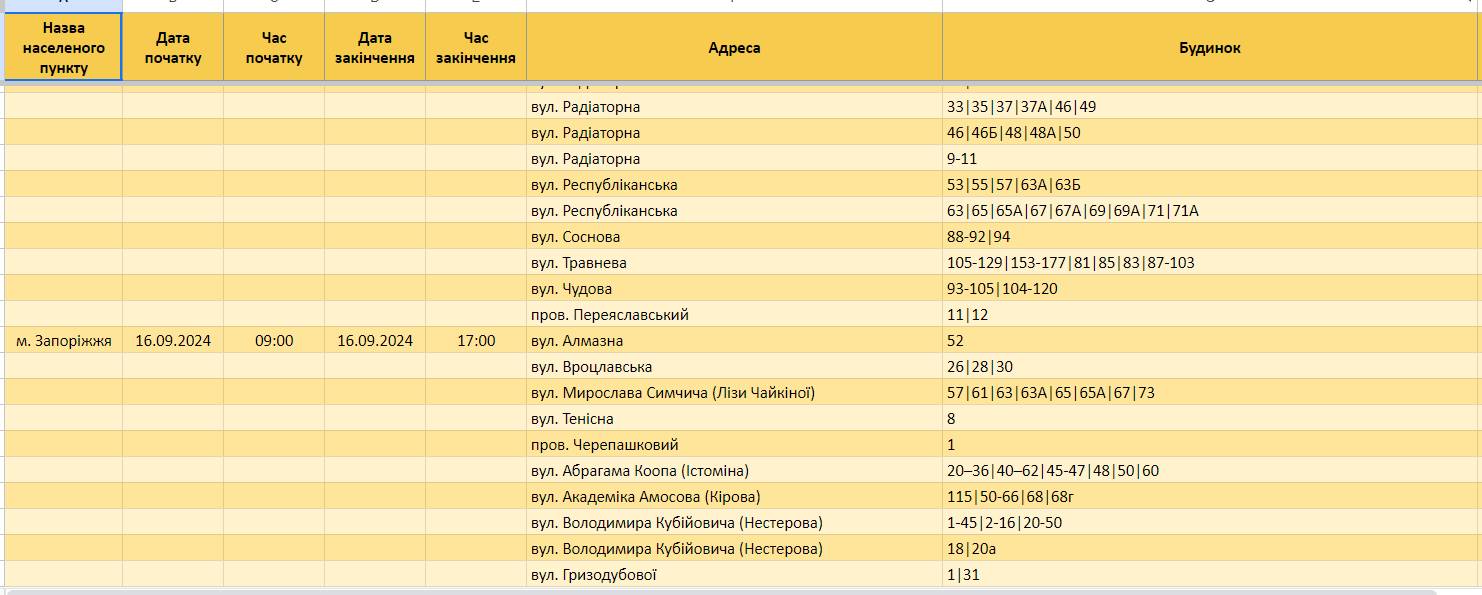Select the 'Дата закінчення' header cell
This screenshot has width=1482, height=595.
375,47
